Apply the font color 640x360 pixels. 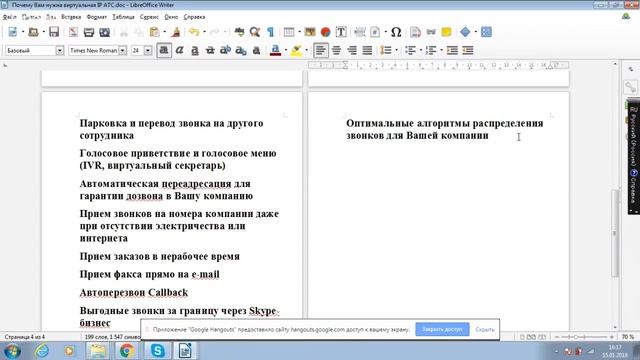[276, 50]
